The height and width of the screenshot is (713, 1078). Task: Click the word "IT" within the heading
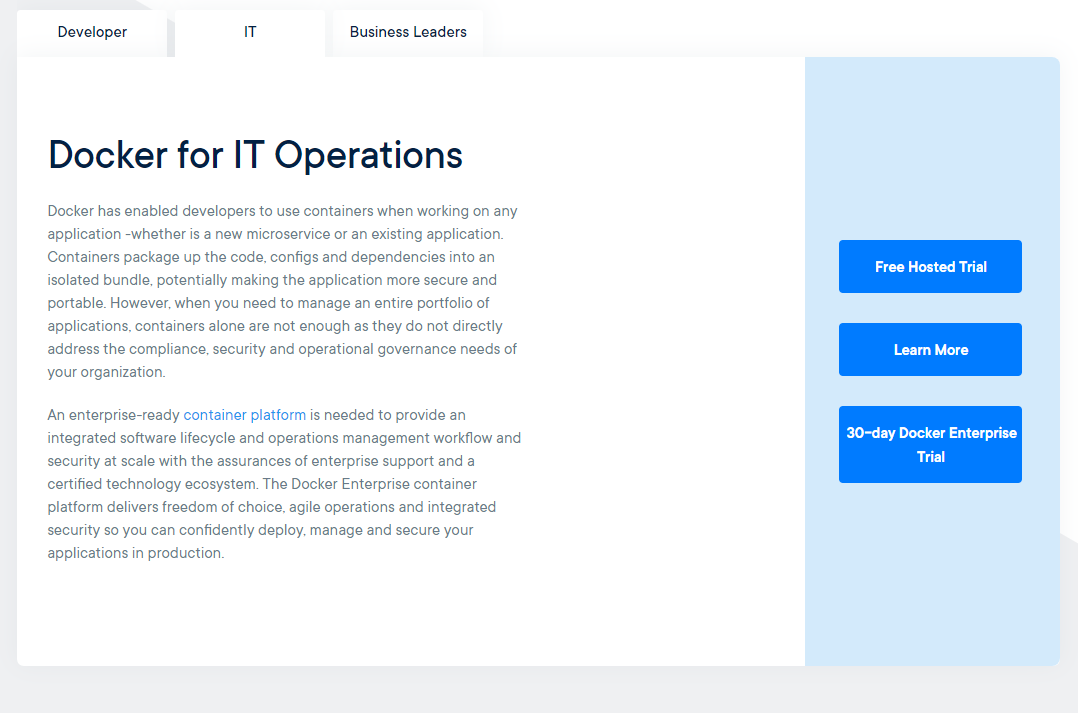point(248,155)
